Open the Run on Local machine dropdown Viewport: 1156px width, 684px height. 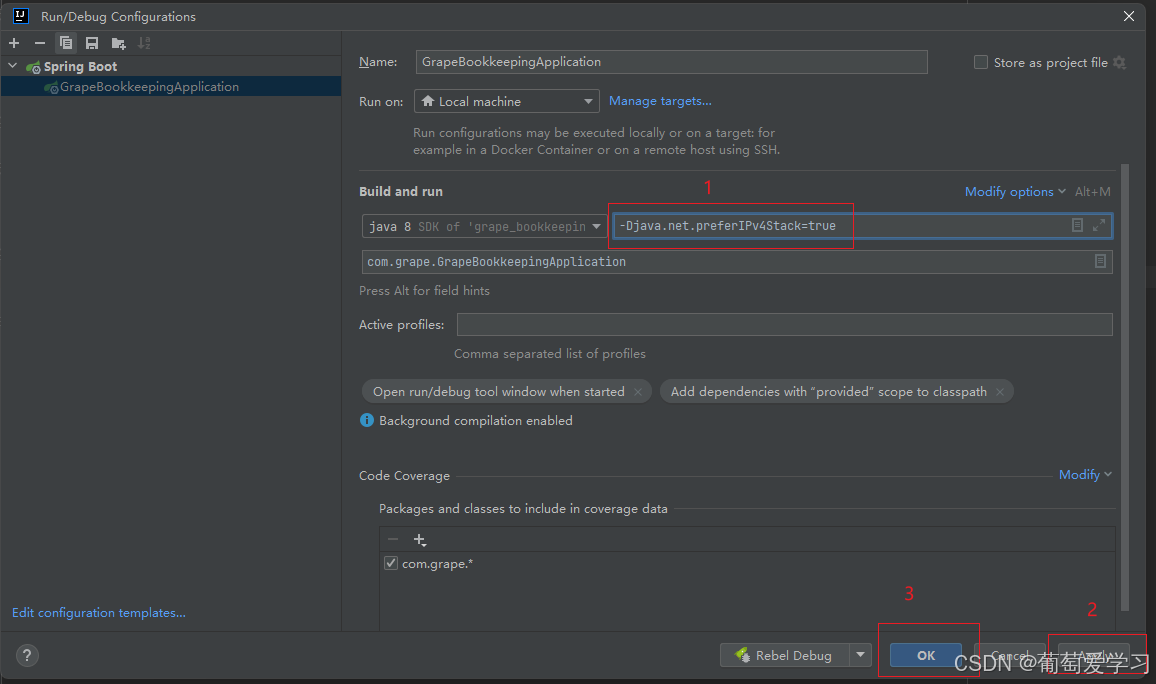point(506,101)
